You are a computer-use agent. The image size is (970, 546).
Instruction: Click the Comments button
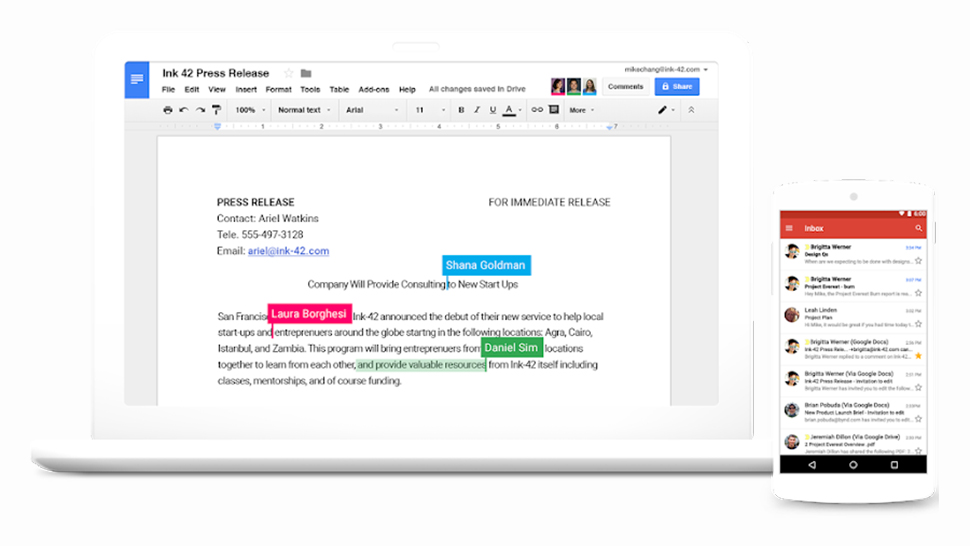coord(625,87)
